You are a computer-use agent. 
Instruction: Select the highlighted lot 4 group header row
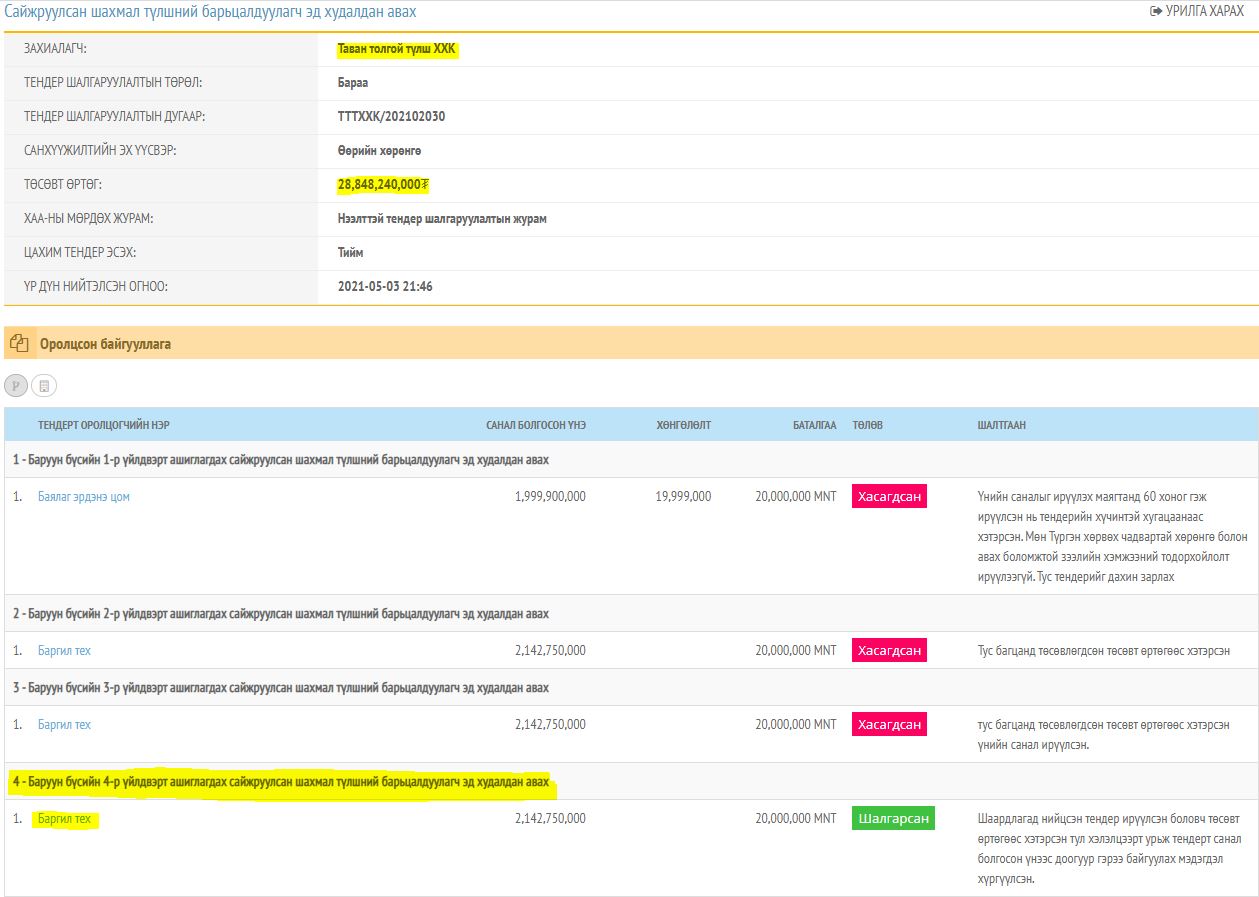pos(281,782)
